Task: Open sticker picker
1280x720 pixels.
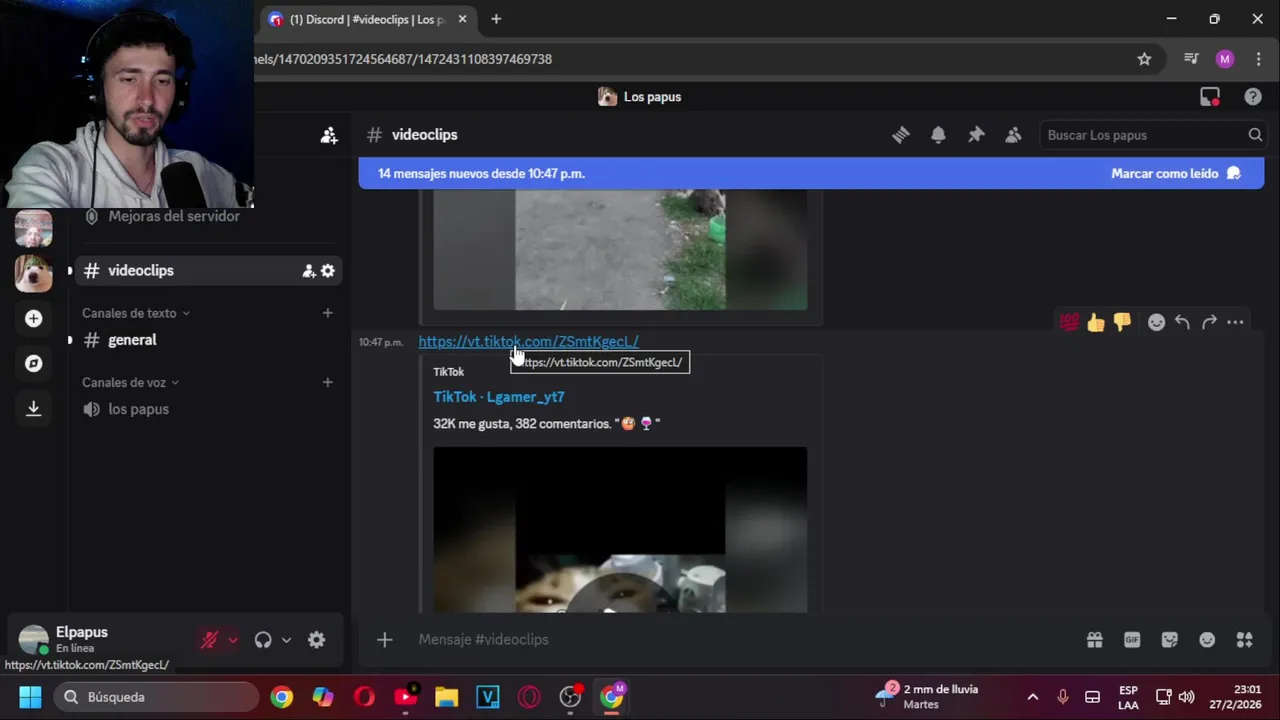Action: tap(1170, 640)
